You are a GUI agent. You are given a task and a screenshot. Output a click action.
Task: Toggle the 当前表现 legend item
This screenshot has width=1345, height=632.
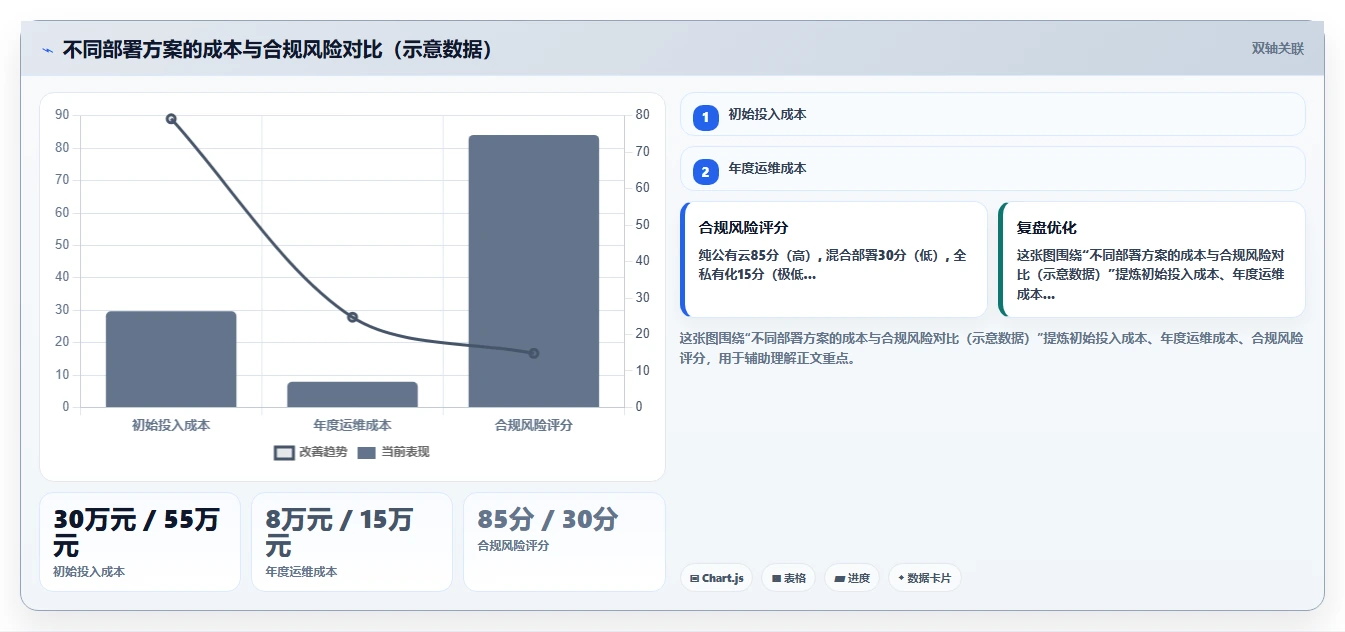pyautogui.click(x=393, y=452)
